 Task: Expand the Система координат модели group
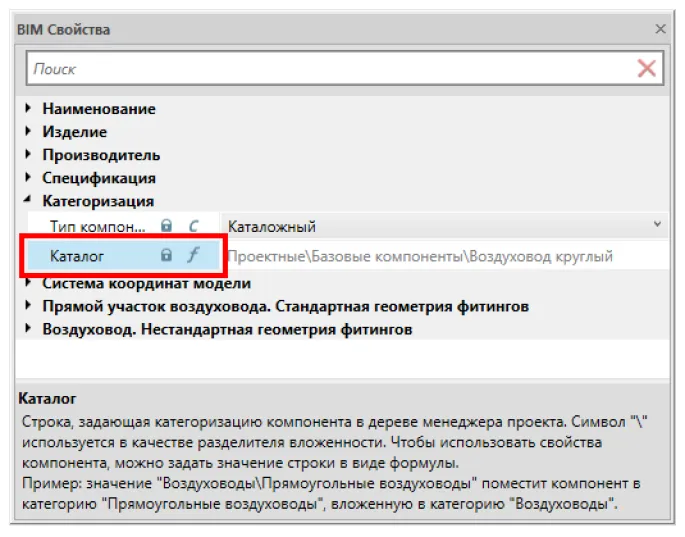[28, 283]
